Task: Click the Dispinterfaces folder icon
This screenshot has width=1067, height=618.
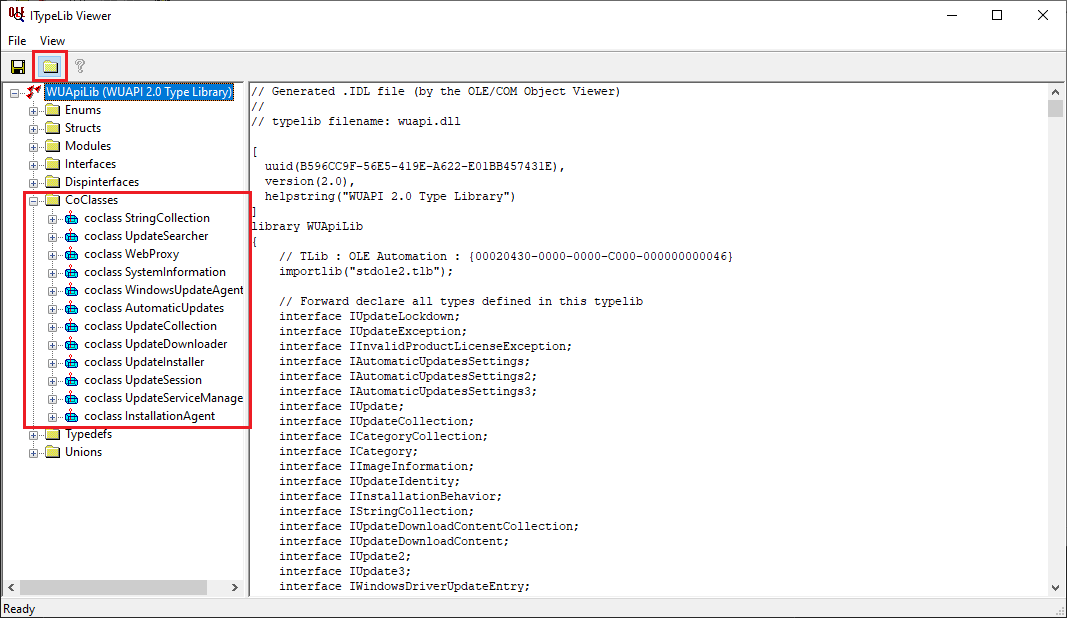Action: 53,182
